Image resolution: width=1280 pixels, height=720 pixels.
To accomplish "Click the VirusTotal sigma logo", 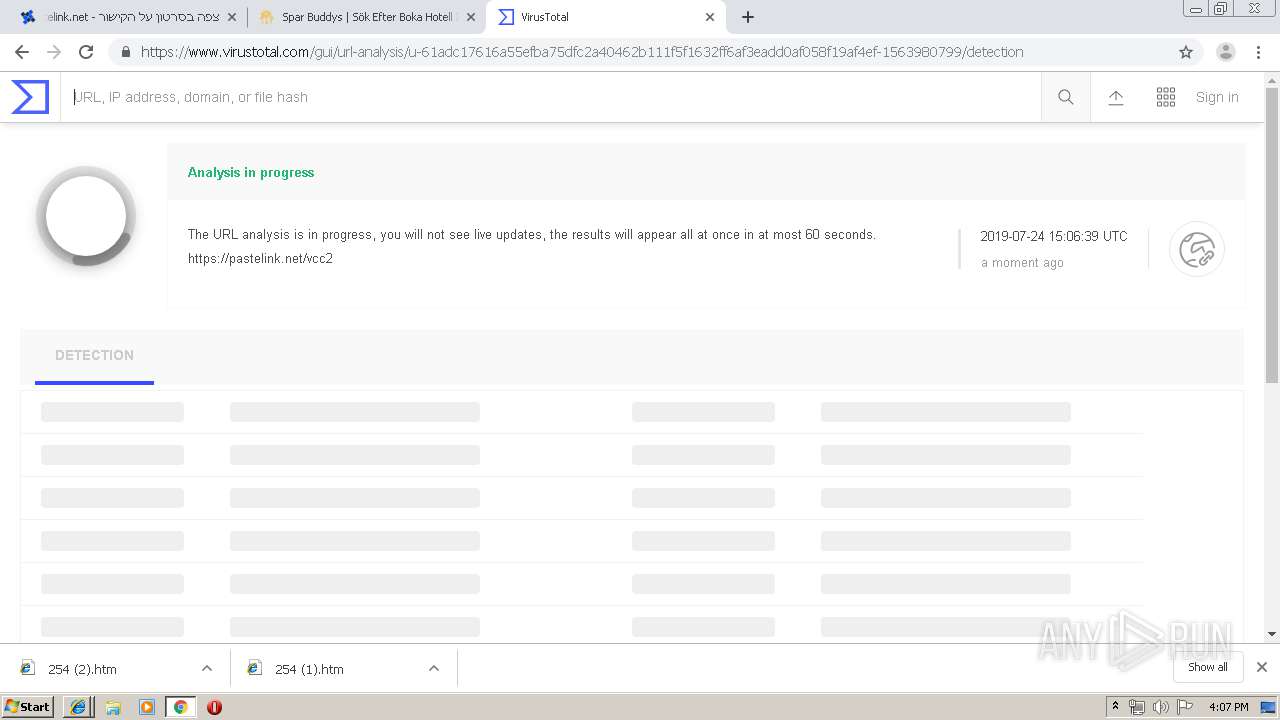I will pos(30,97).
